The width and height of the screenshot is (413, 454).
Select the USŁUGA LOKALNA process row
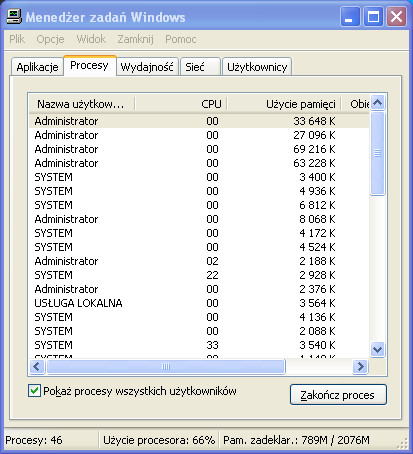(199, 303)
